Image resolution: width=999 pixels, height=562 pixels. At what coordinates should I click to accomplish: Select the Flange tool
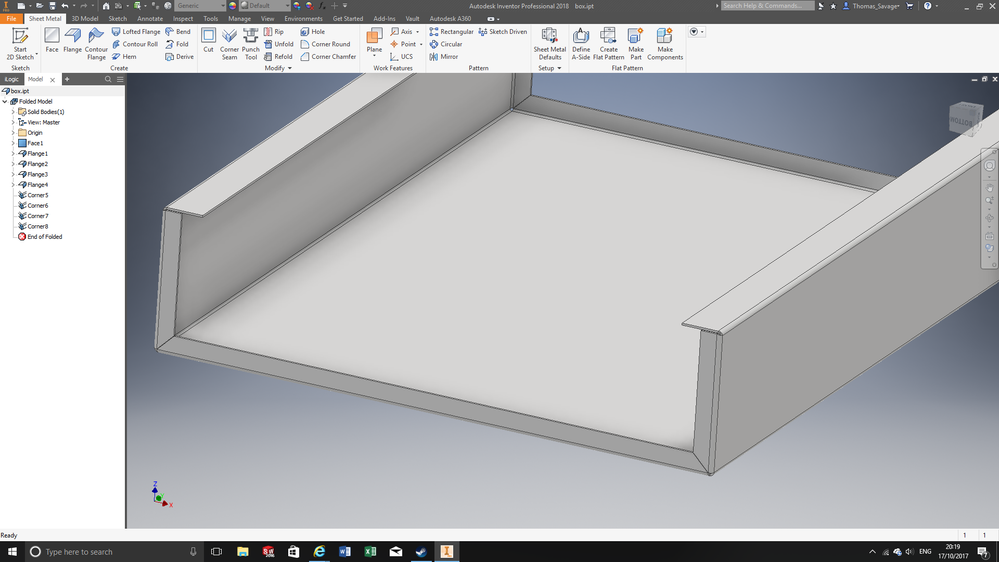(73, 41)
